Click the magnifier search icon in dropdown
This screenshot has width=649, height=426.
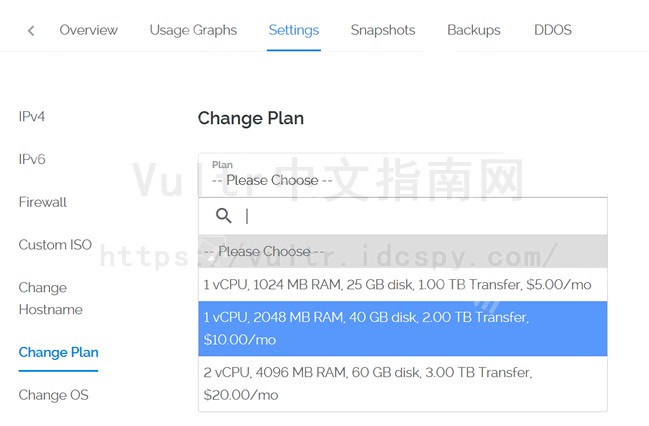(224, 216)
